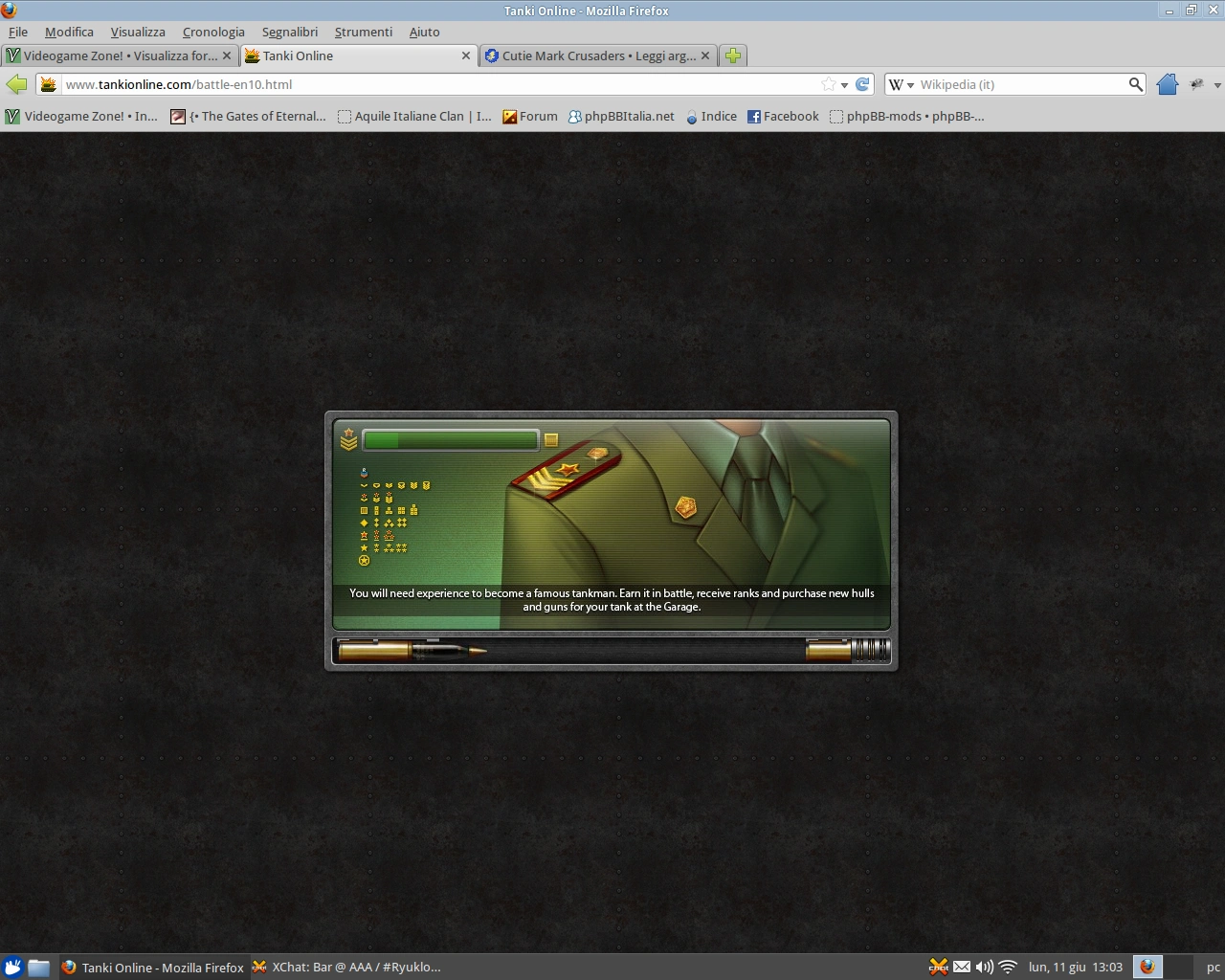Click the Firefox icon near the clock
1225x980 pixels.
[x=1147, y=967]
